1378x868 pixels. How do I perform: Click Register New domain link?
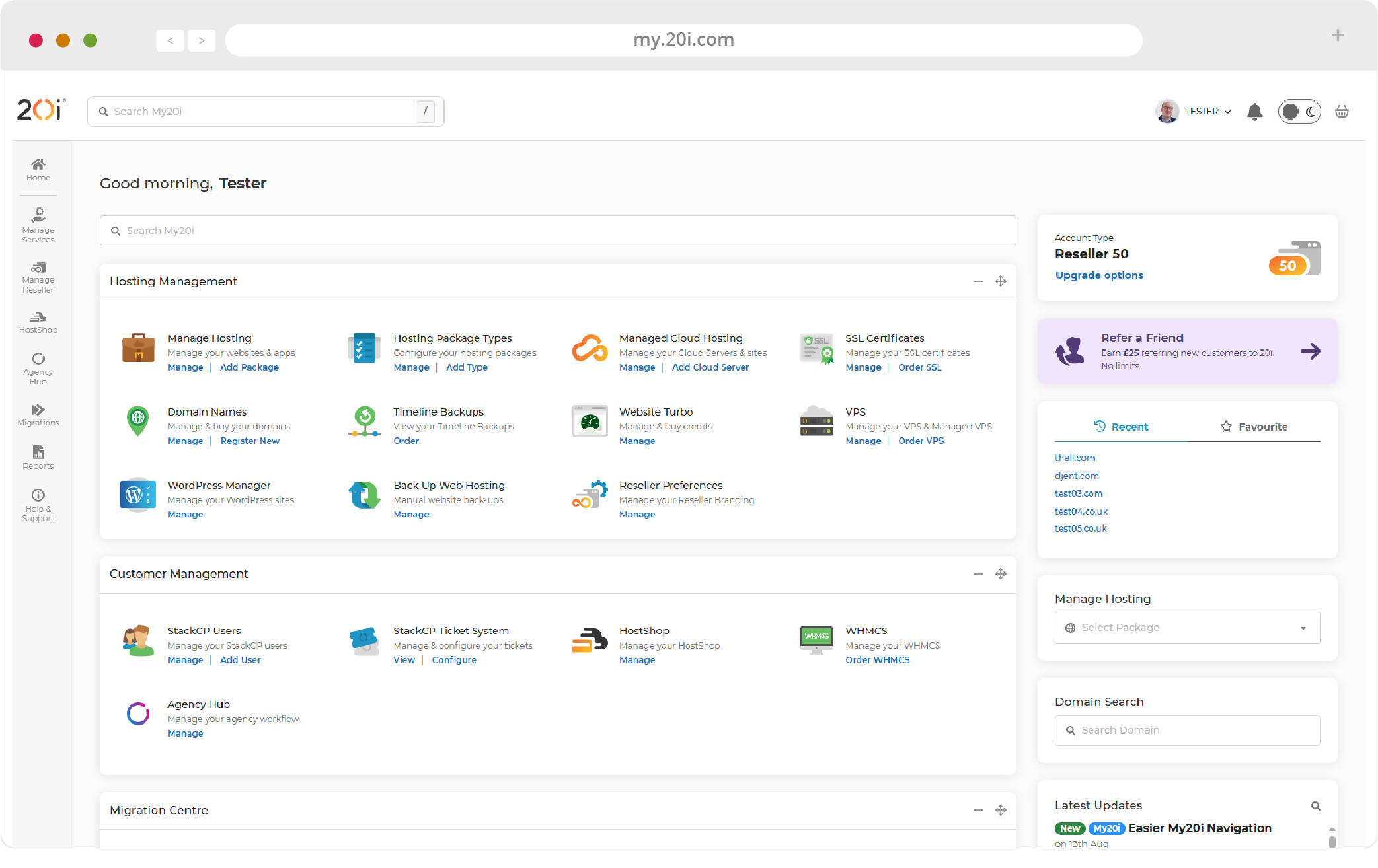click(x=250, y=441)
